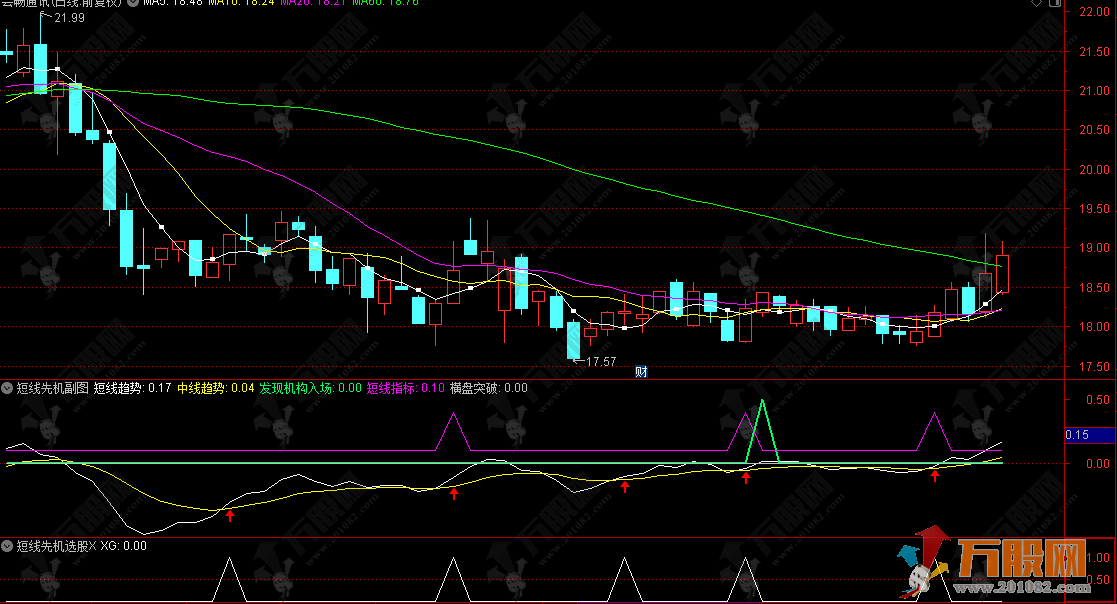The height and width of the screenshot is (604, 1117).
Task: Click the last red arrow signal in sub-chart
Action: click(x=935, y=476)
